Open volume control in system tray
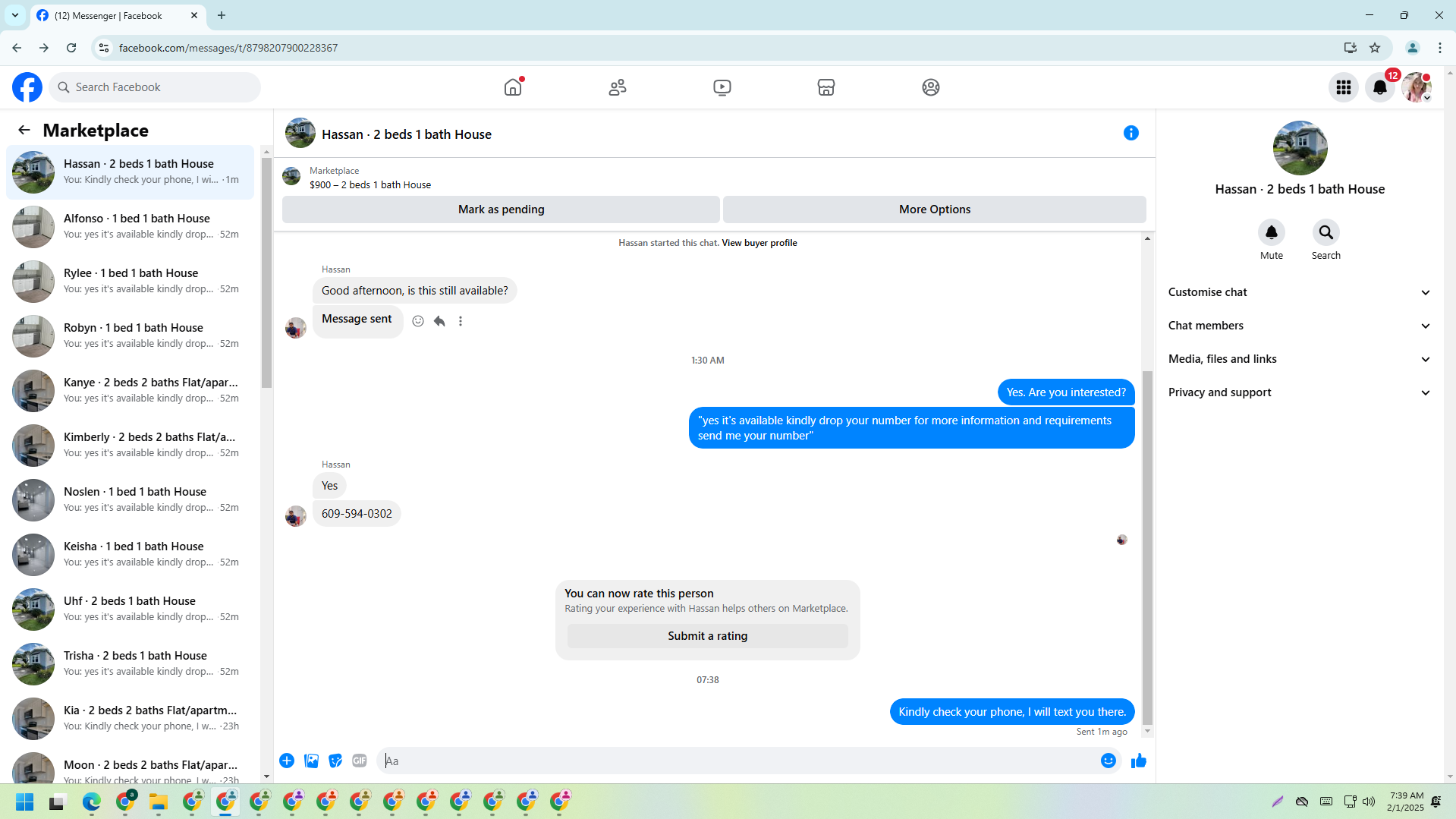 pos(1369,802)
